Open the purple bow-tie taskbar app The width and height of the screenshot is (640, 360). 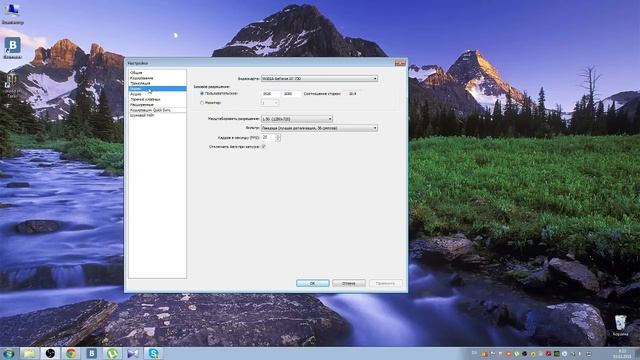point(133,353)
